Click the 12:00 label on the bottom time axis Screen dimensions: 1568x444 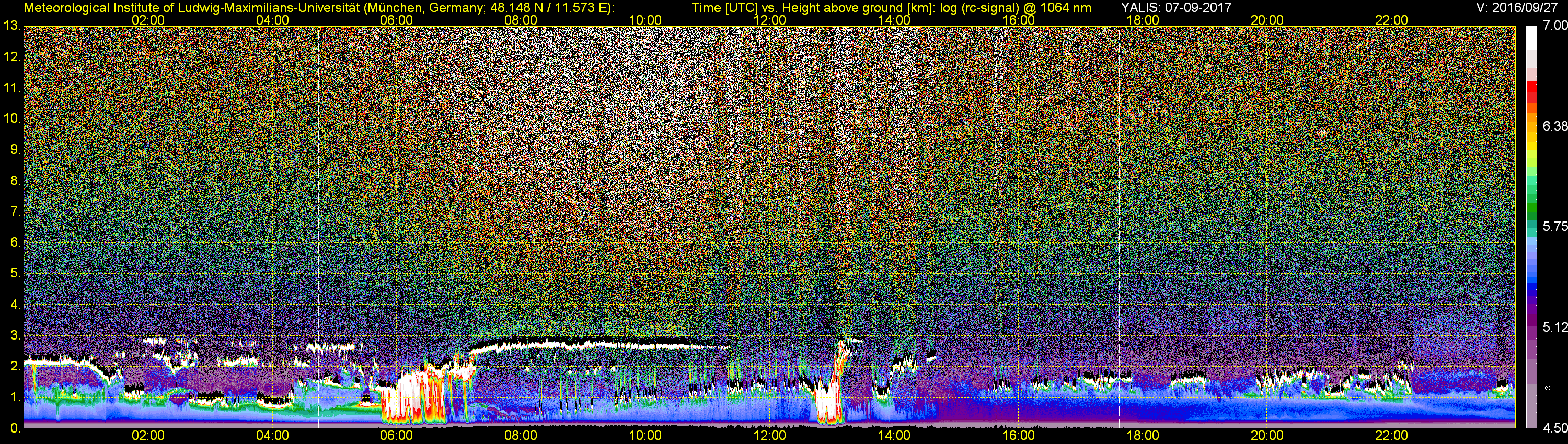pyautogui.click(x=769, y=436)
